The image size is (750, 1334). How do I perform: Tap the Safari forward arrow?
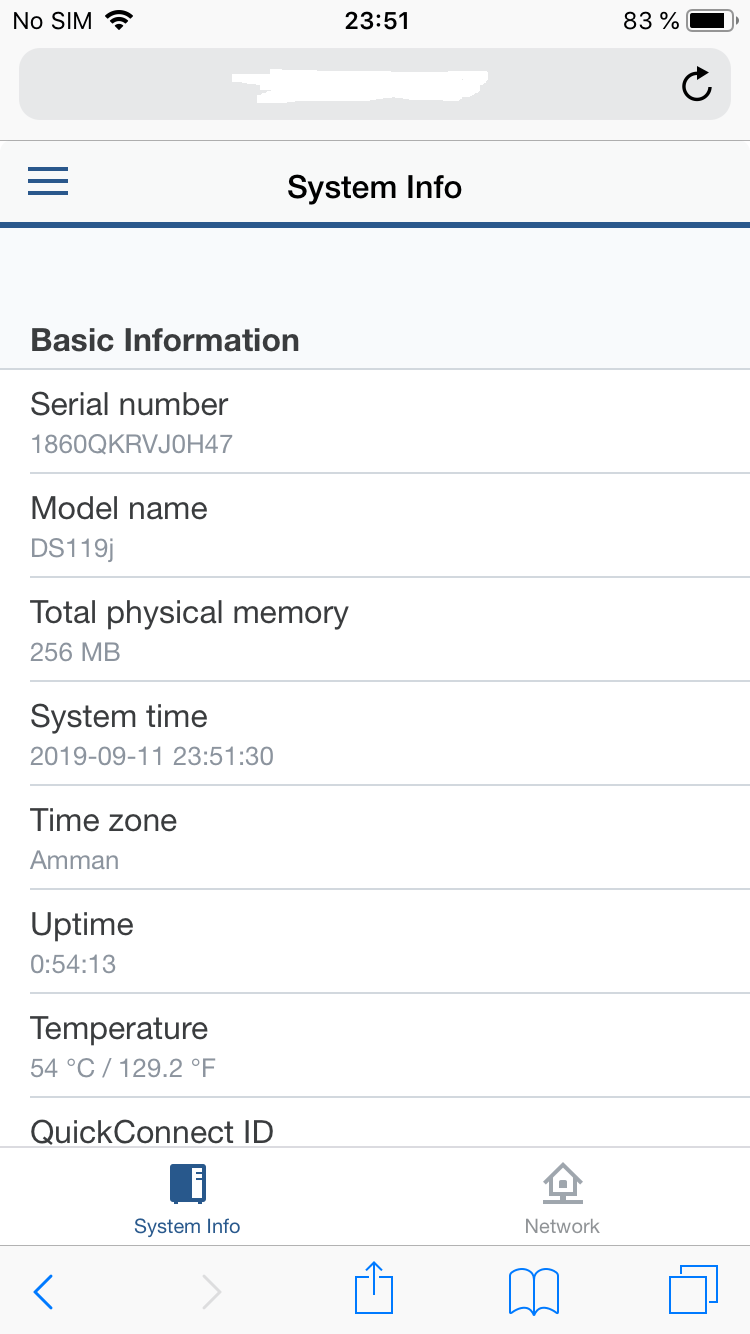[211, 1292]
